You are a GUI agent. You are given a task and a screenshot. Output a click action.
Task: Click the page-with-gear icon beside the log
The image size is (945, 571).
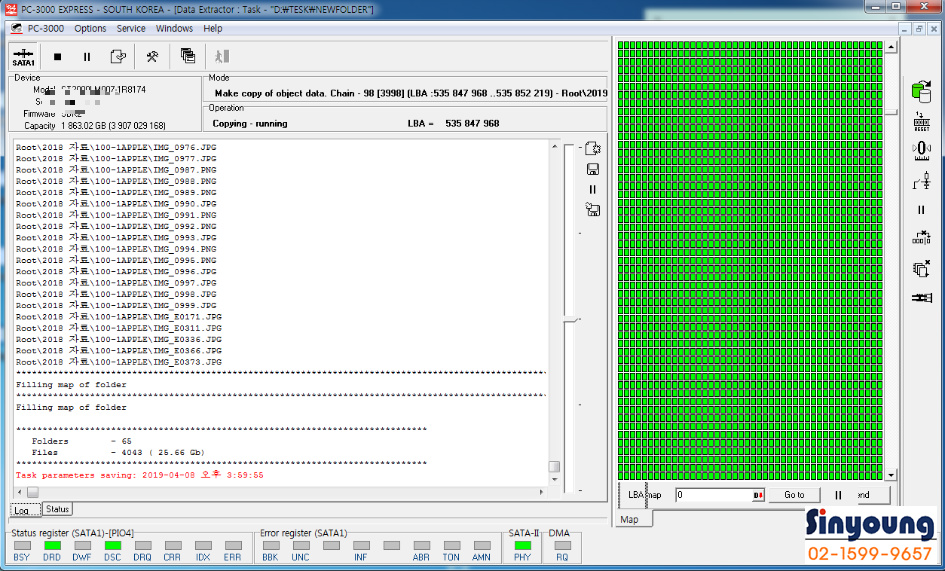[x=592, y=148]
